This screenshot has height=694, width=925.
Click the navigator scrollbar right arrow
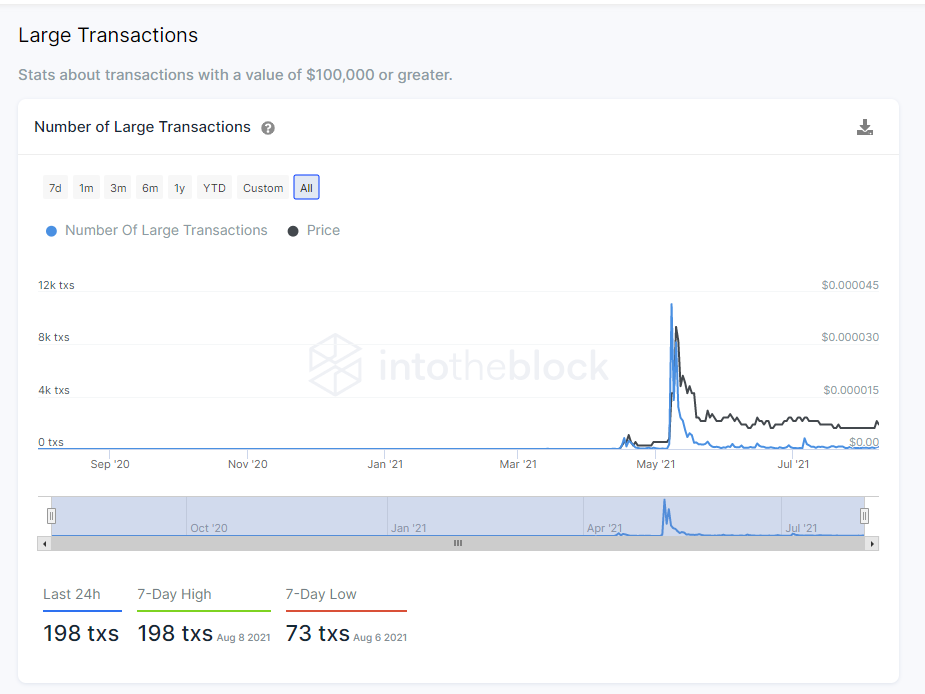[872, 543]
